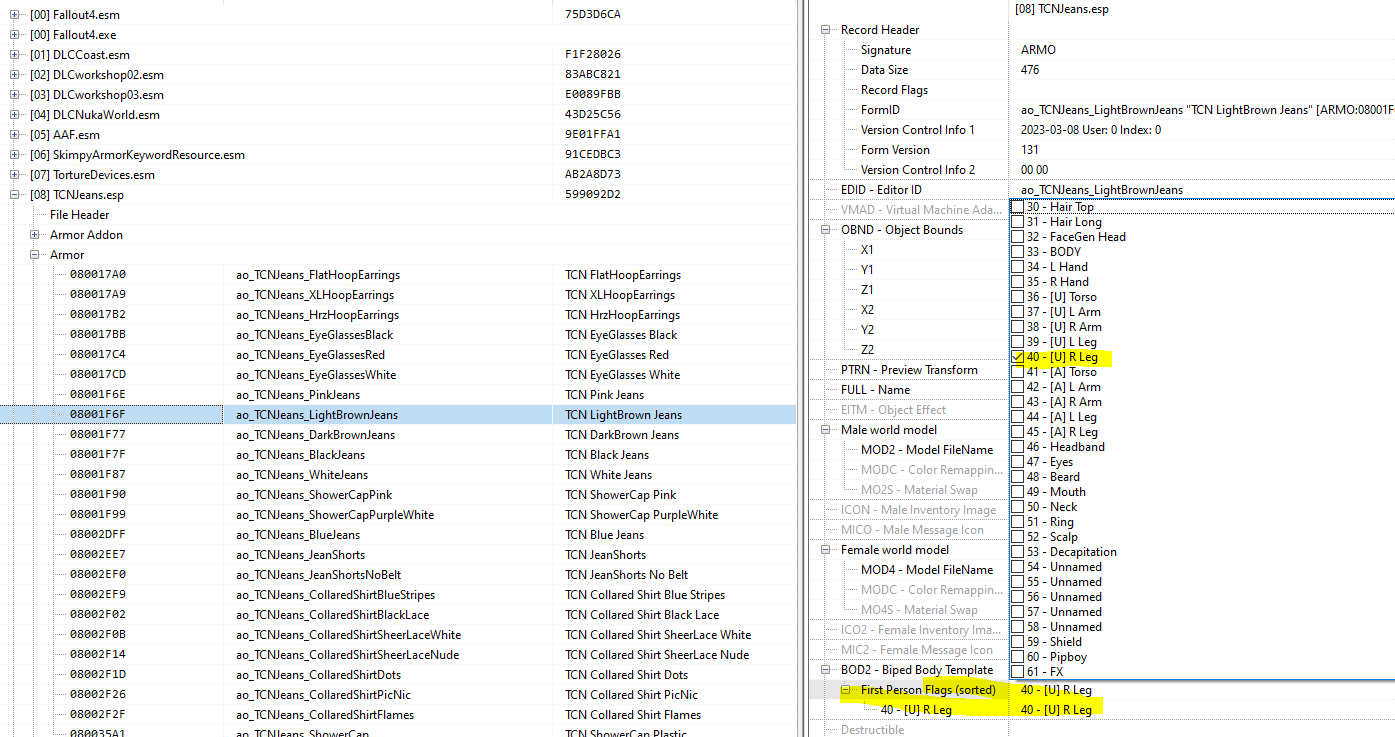This screenshot has height=737, width=1395.
Task: Select the MOD4 - Model FileName row
Action: click(927, 570)
